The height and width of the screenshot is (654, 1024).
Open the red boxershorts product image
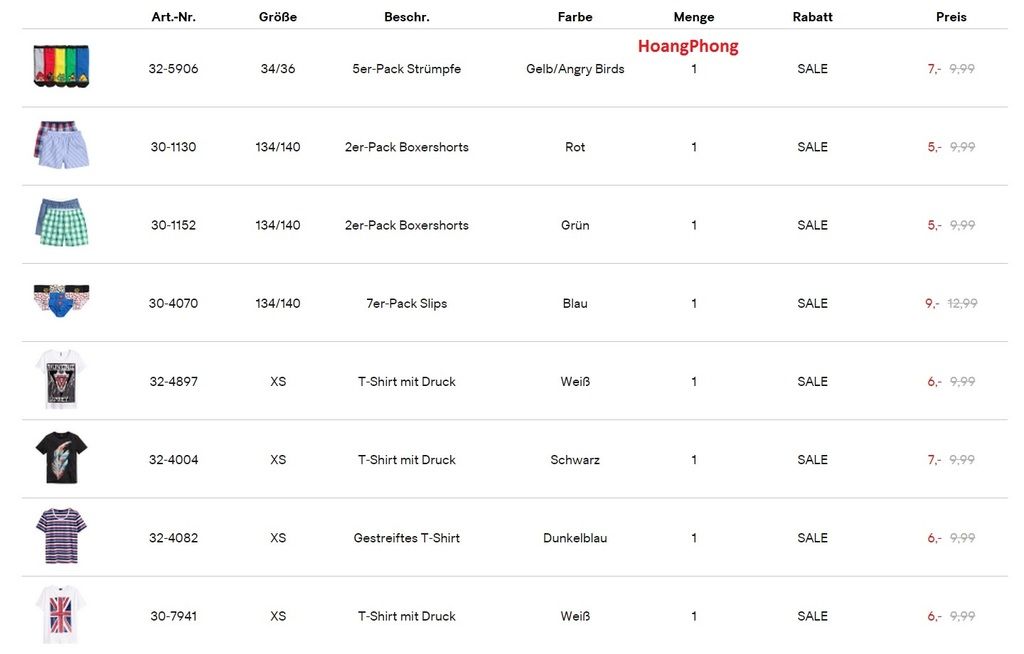click(61, 145)
